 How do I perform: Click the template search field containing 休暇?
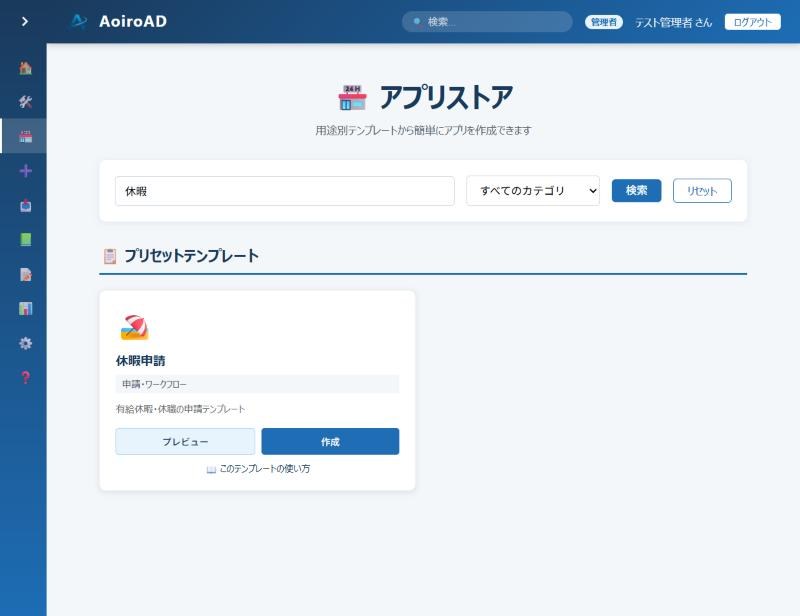tap(285, 191)
